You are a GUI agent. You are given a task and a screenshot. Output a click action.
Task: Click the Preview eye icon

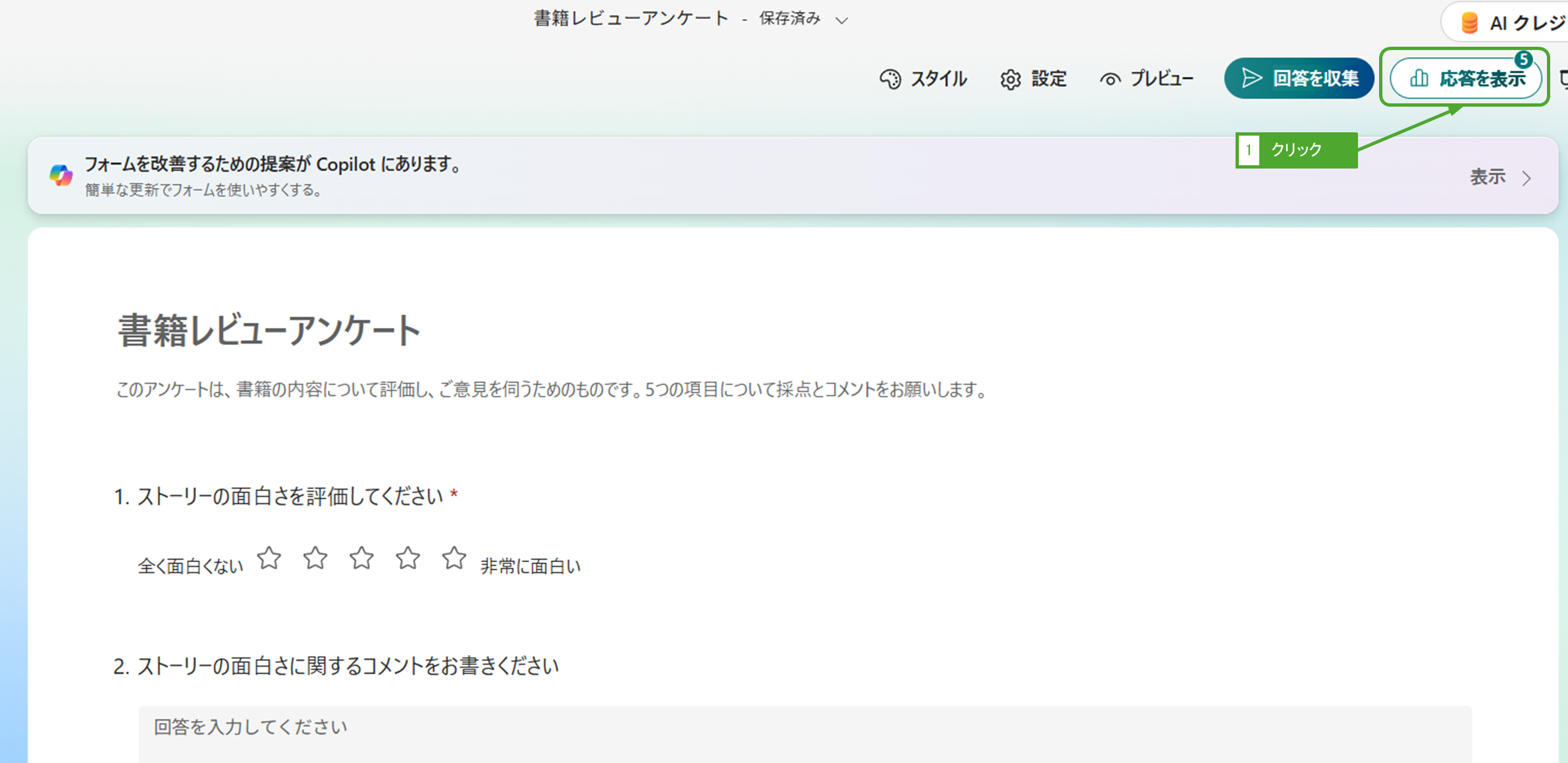pos(1110,80)
